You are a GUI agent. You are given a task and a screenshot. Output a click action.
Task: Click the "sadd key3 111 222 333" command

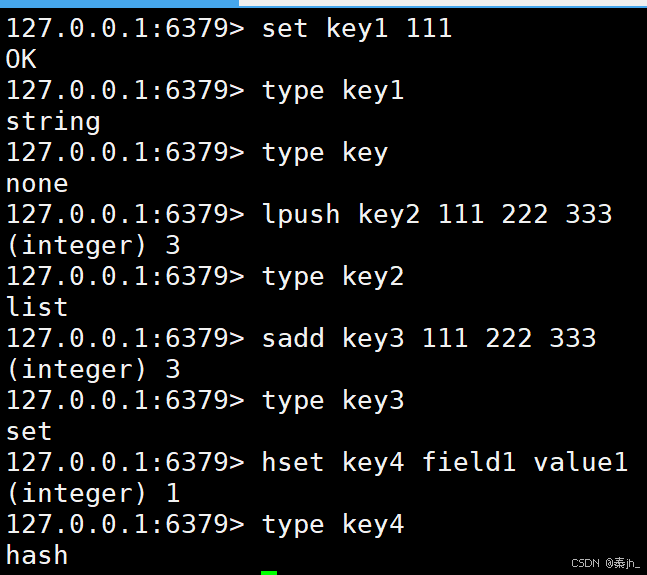[x=429, y=338]
